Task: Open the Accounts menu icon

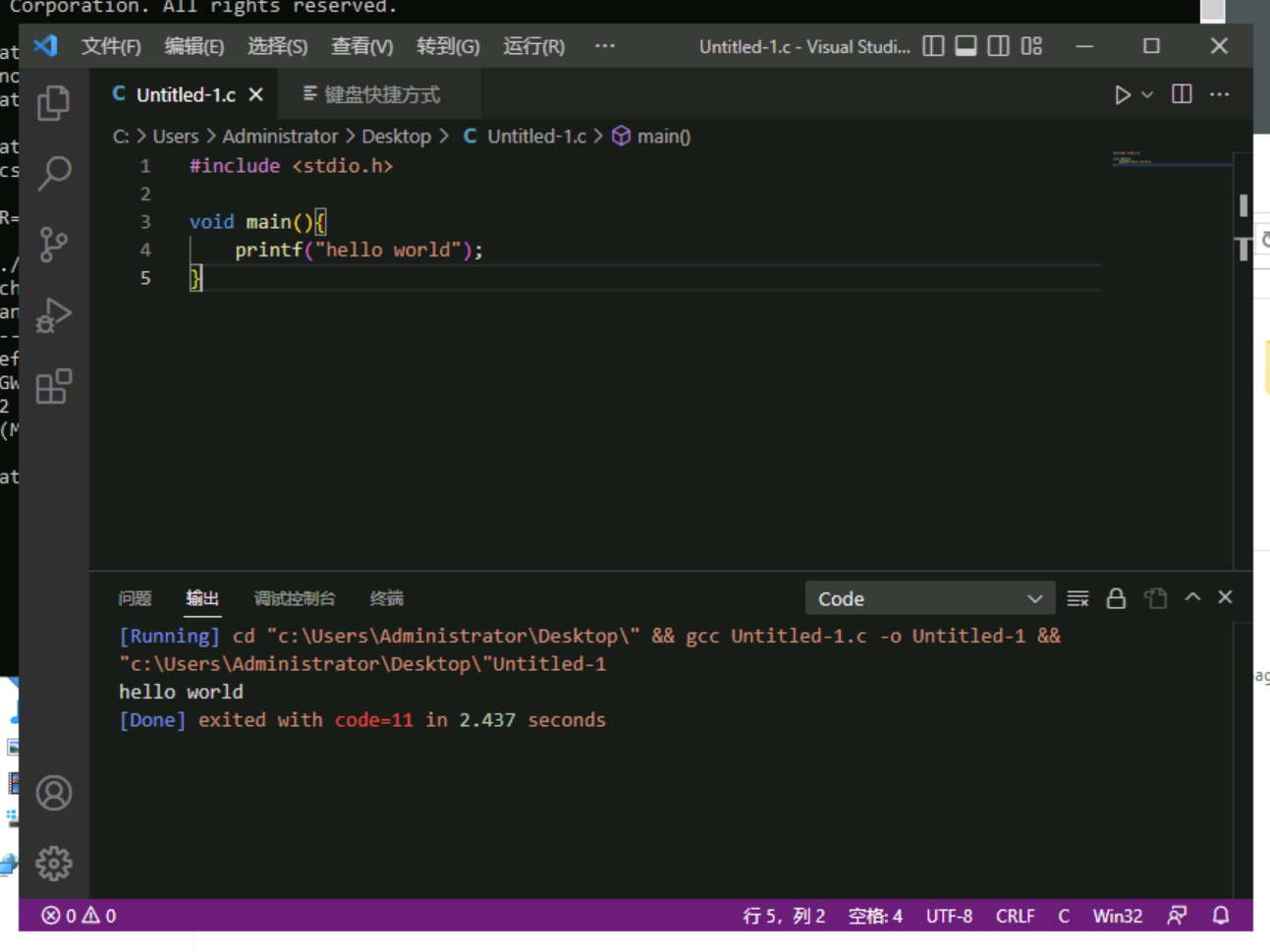Action: (x=54, y=793)
